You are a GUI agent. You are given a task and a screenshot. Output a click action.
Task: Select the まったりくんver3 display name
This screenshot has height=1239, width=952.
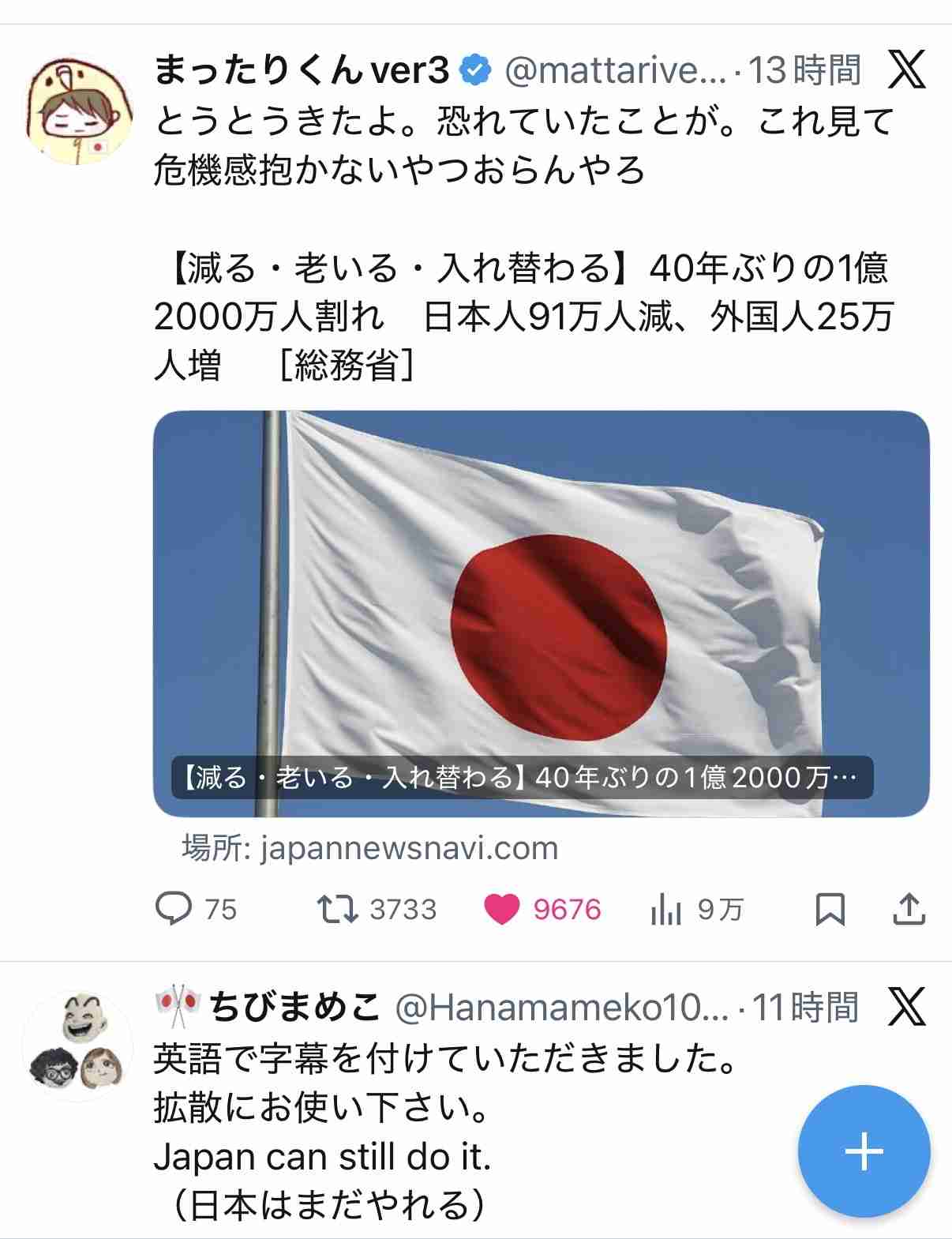click(x=302, y=70)
